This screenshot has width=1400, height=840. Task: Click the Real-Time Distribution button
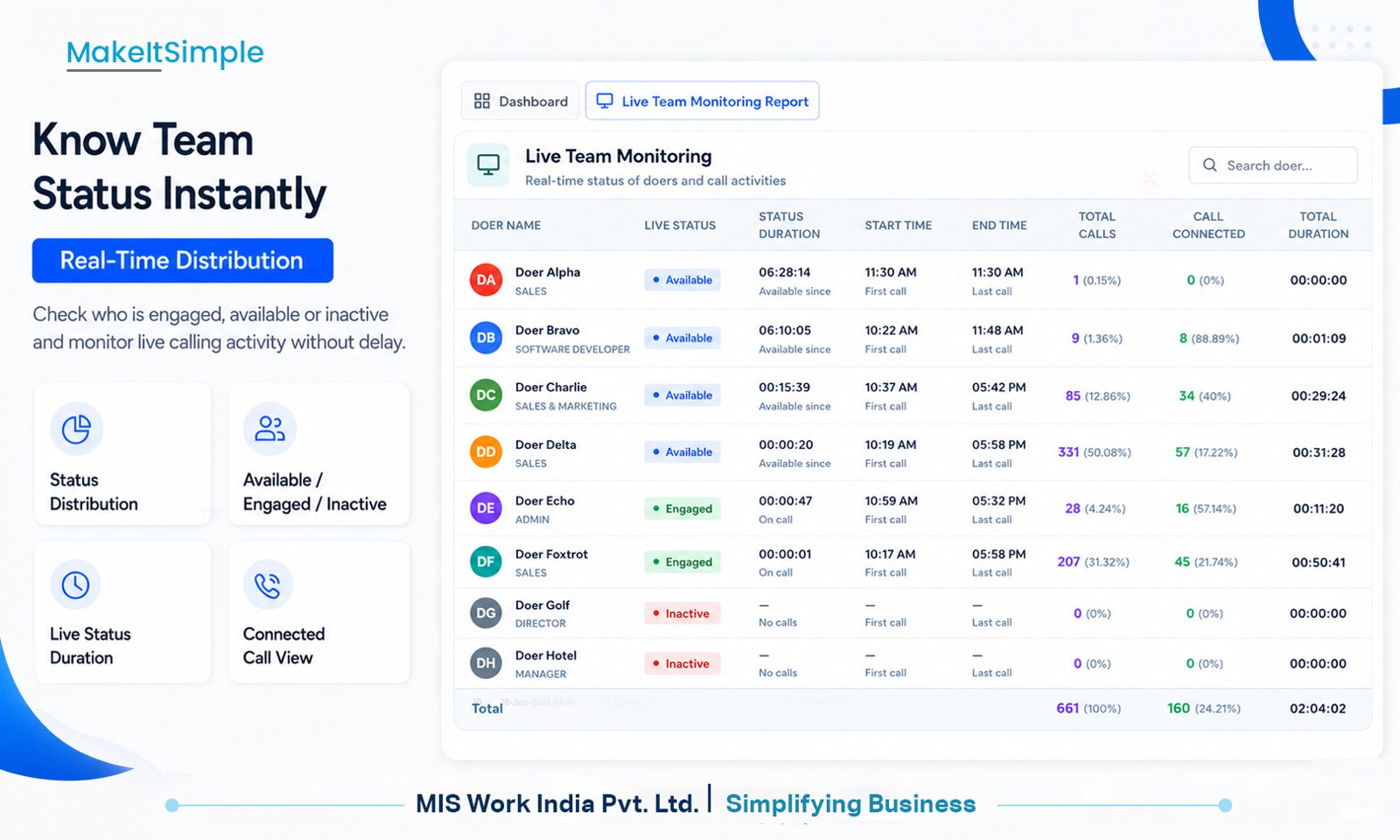tap(183, 261)
